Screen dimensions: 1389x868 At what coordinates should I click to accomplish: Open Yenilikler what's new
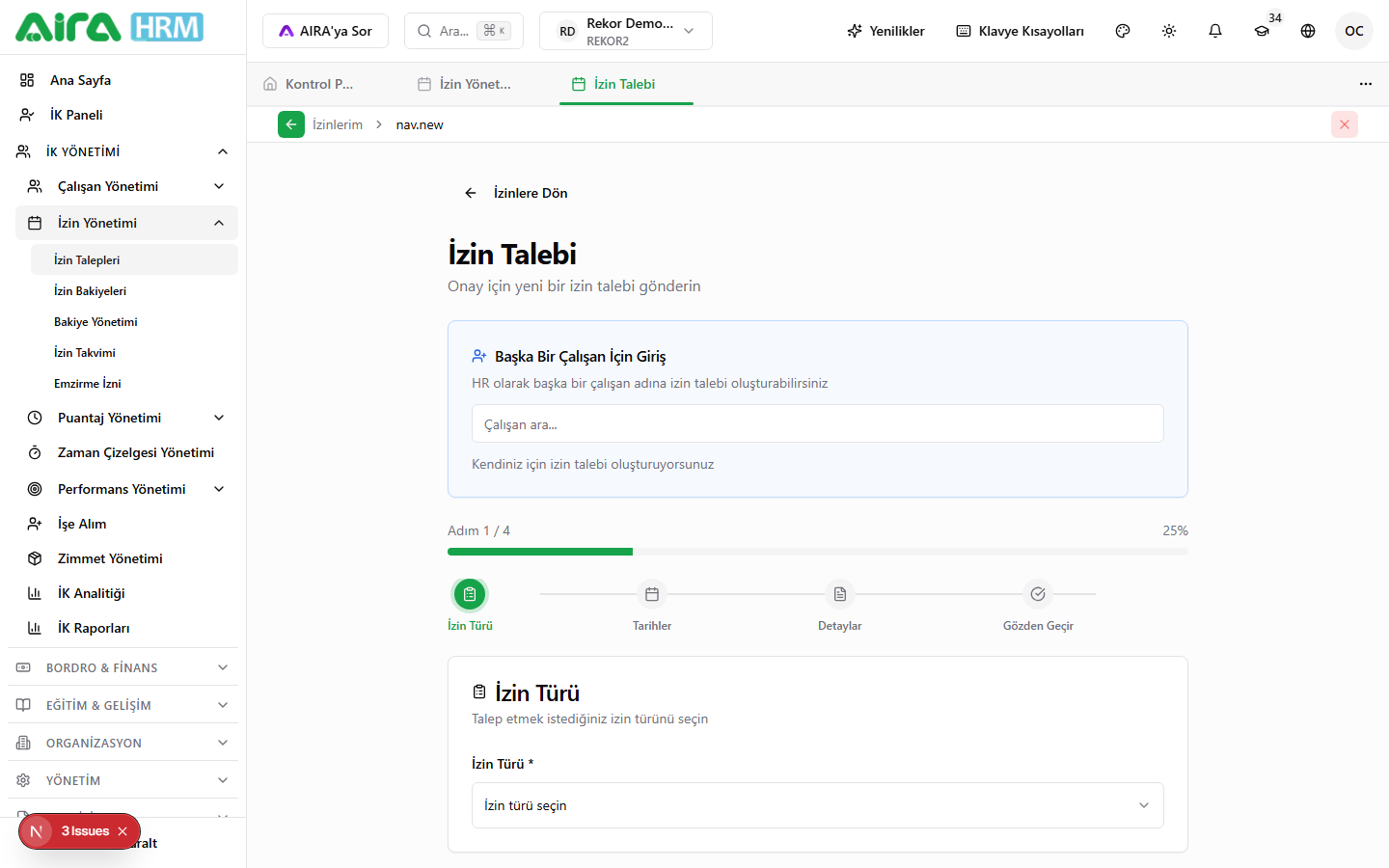click(x=885, y=31)
